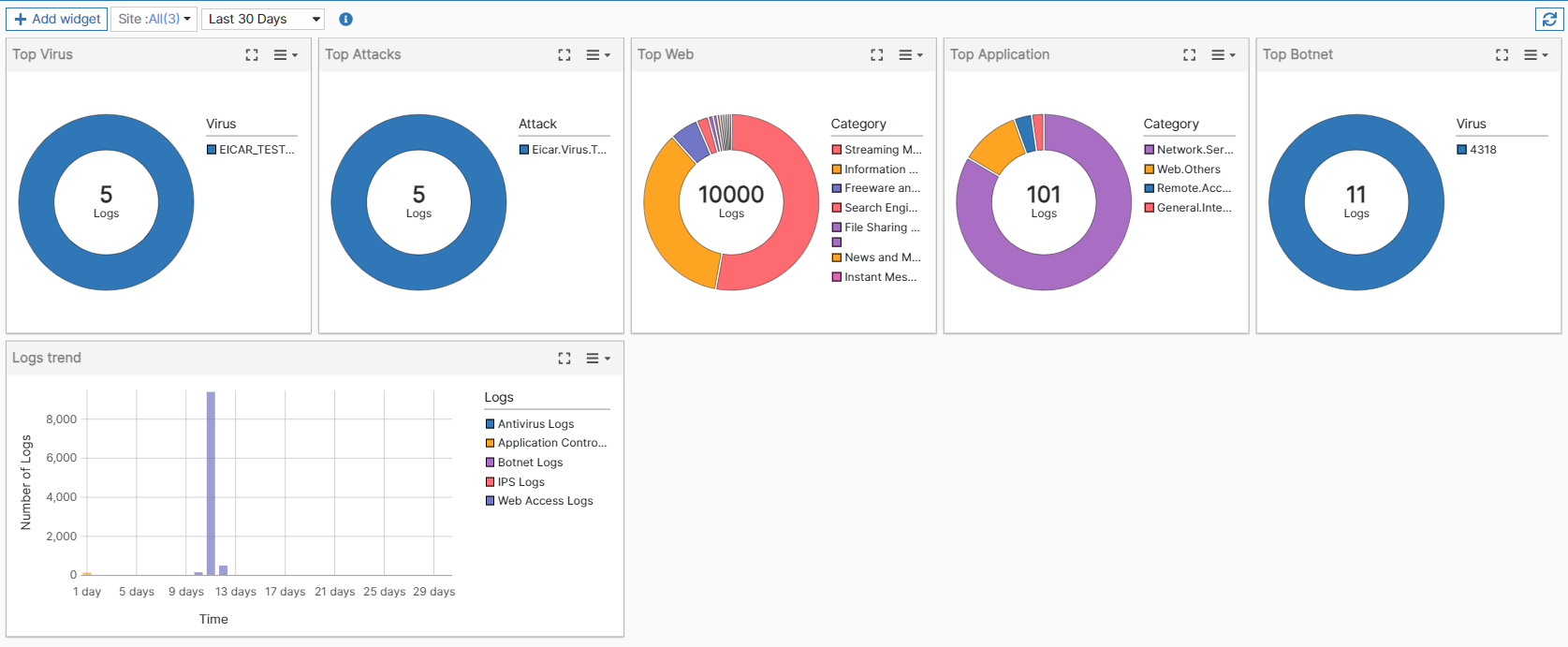1568x647 pixels.
Task: Click the 13 days axis label
Action: [x=236, y=592]
